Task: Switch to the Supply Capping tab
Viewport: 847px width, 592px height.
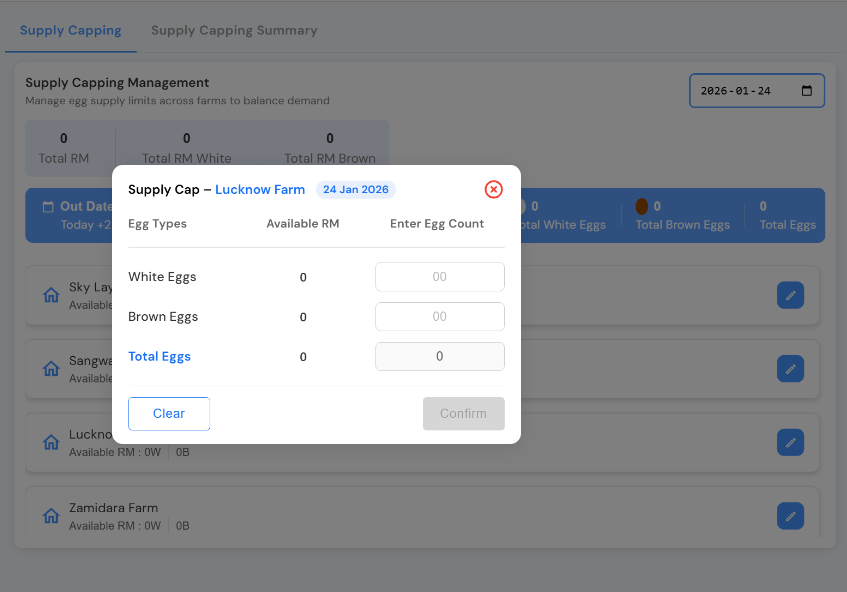Action: pos(70,30)
